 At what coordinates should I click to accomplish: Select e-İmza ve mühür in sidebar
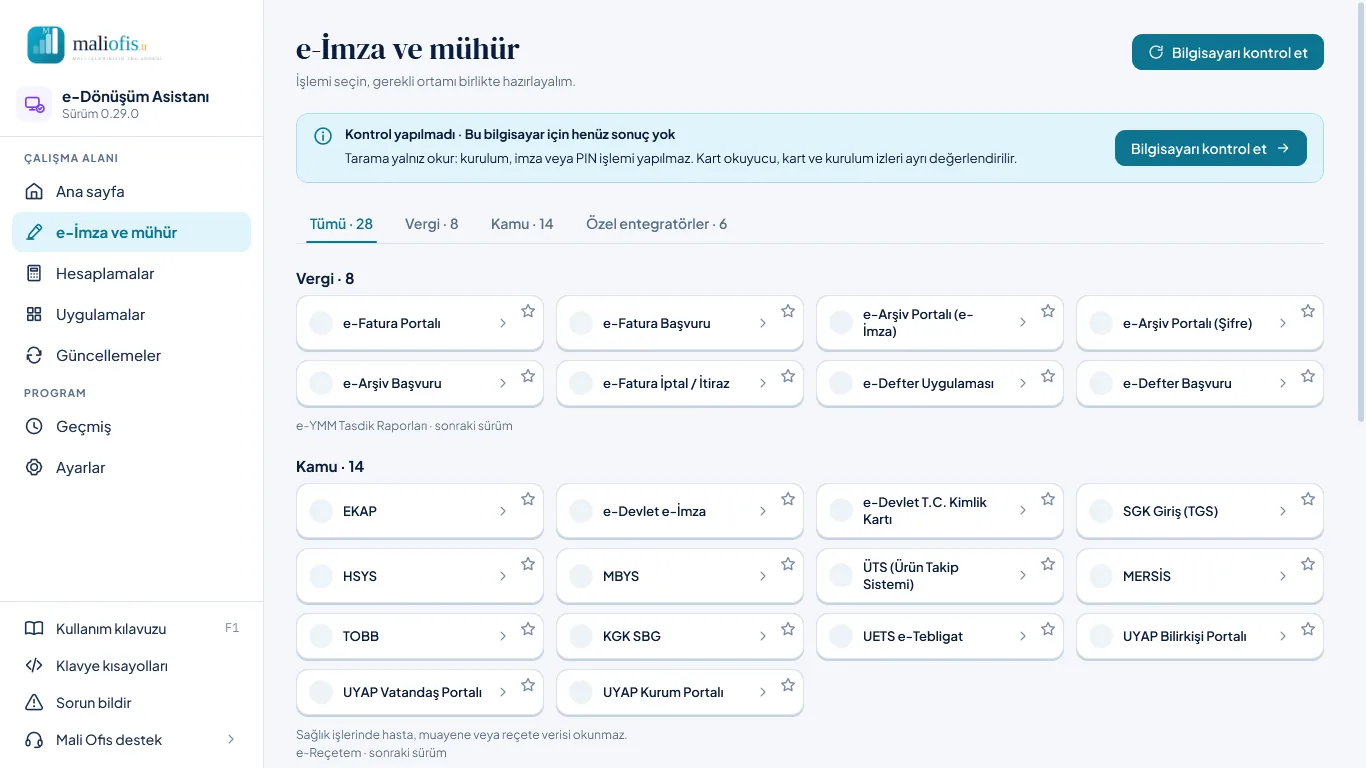131,232
